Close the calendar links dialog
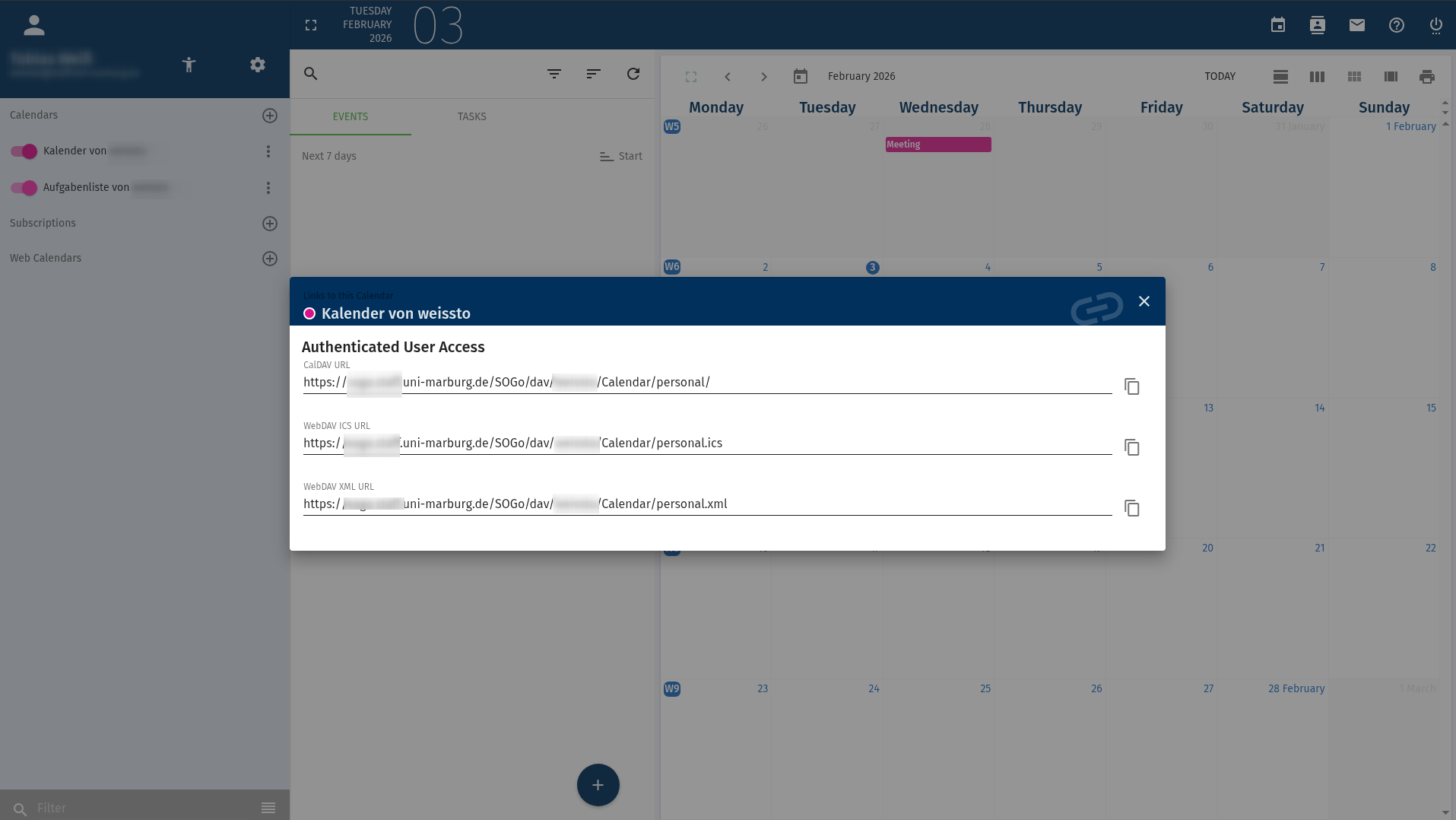 1144,301
